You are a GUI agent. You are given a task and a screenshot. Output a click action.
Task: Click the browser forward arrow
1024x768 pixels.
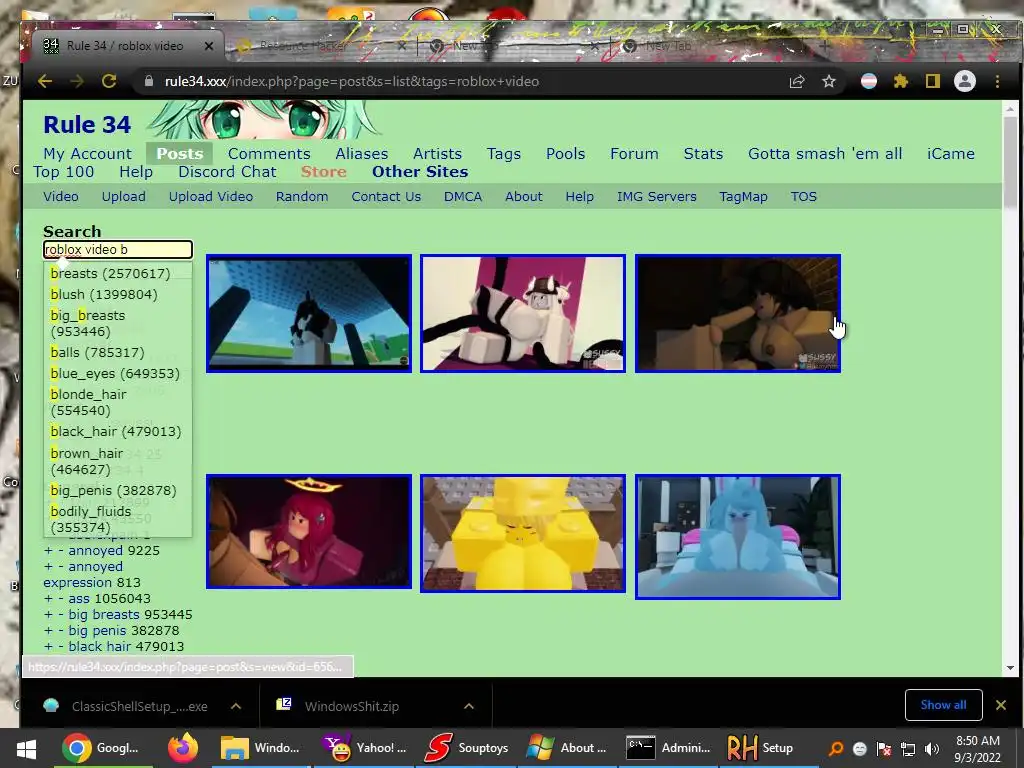point(76,81)
